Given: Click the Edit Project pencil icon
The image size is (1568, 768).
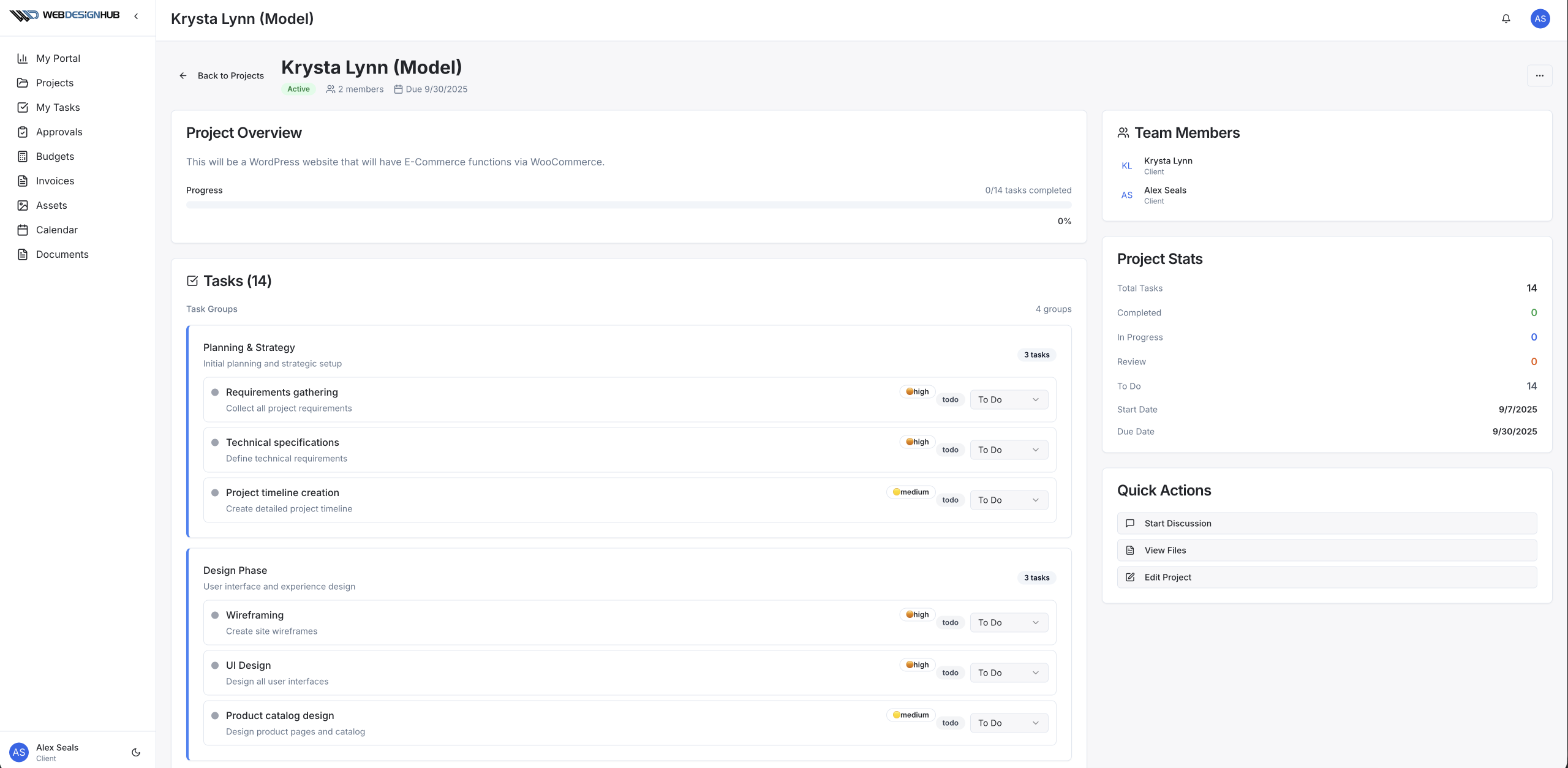Looking at the screenshot, I should pyautogui.click(x=1130, y=577).
